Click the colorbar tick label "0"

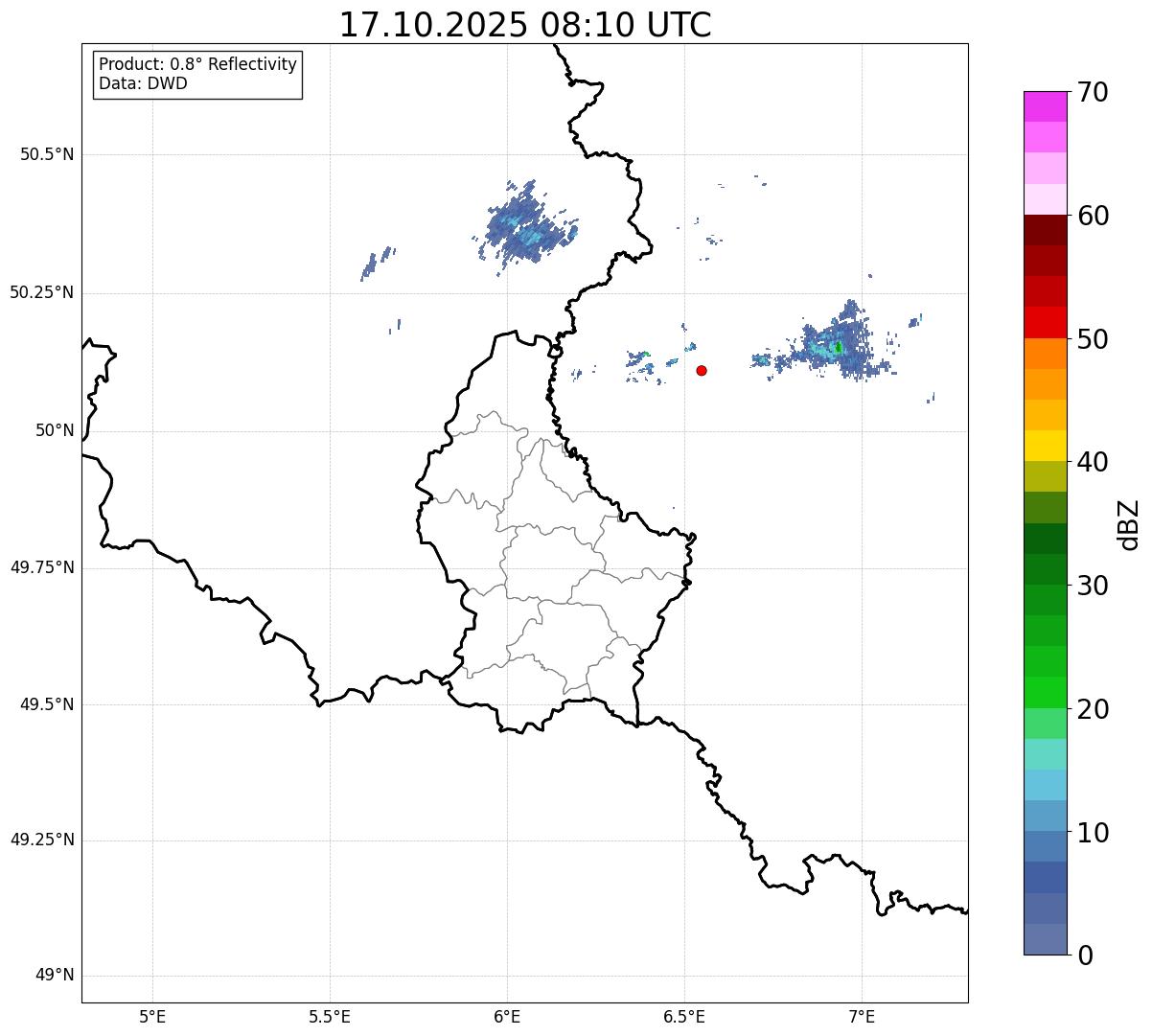click(x=1085, y=955)
